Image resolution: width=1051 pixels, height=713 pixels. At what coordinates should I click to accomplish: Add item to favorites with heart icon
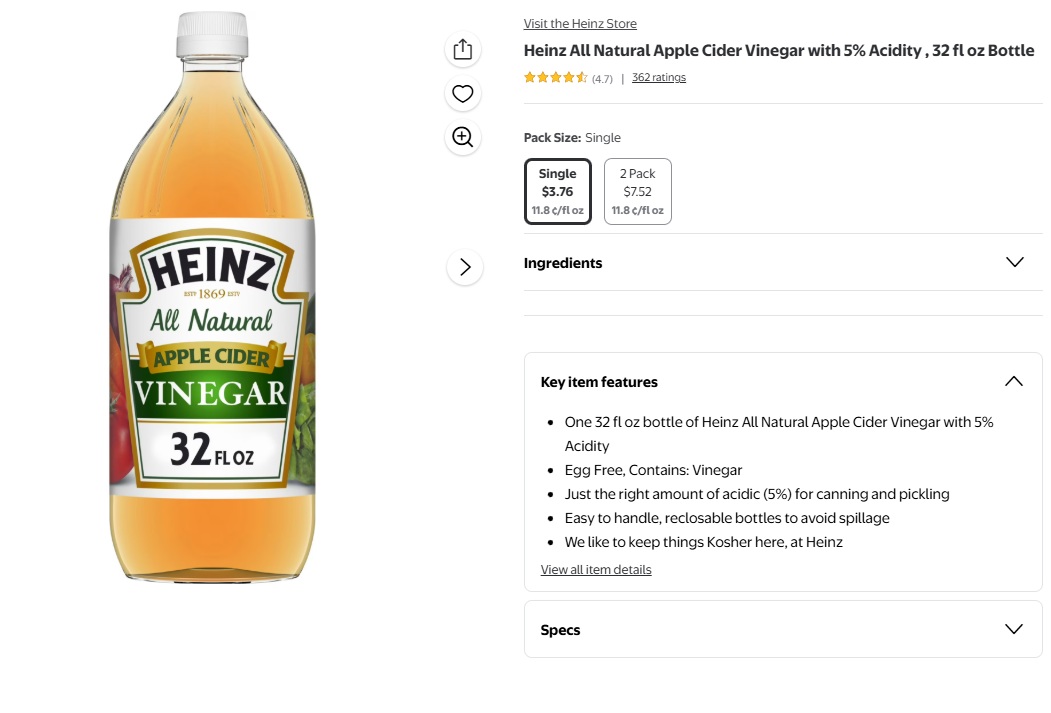(462, 94)
